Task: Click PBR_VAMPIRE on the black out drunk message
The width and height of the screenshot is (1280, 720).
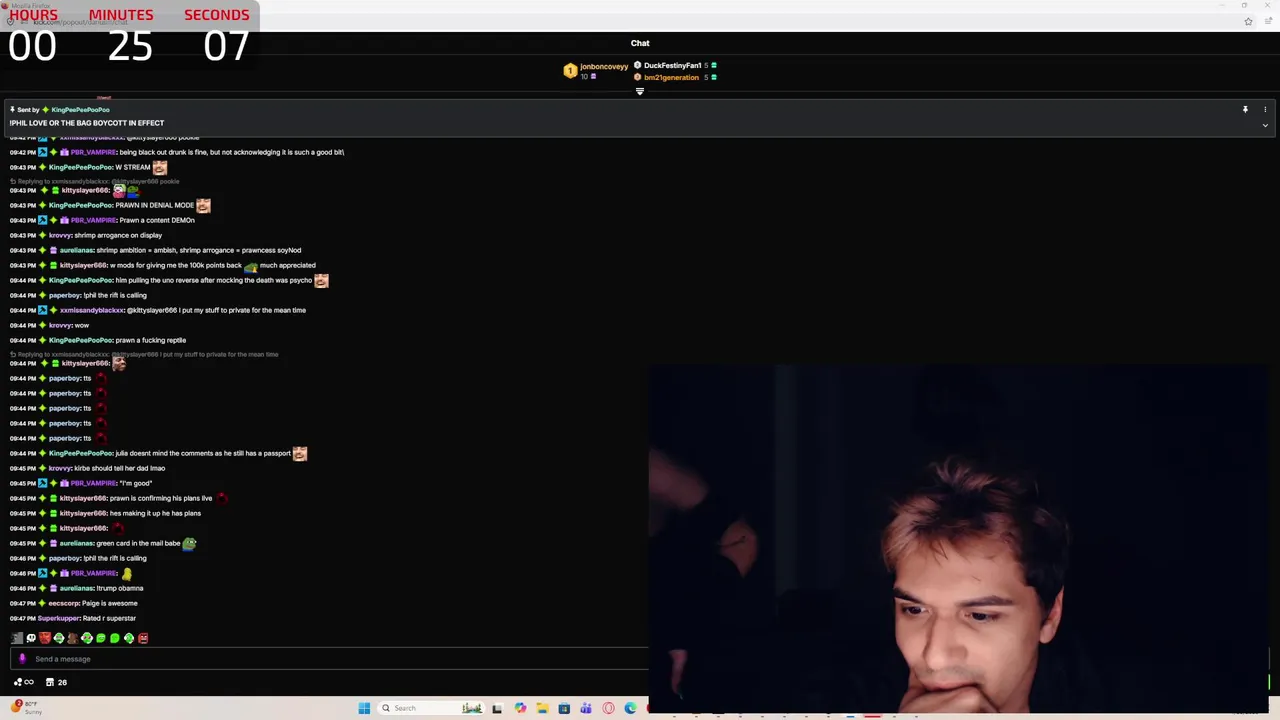Action: point(93,152)
